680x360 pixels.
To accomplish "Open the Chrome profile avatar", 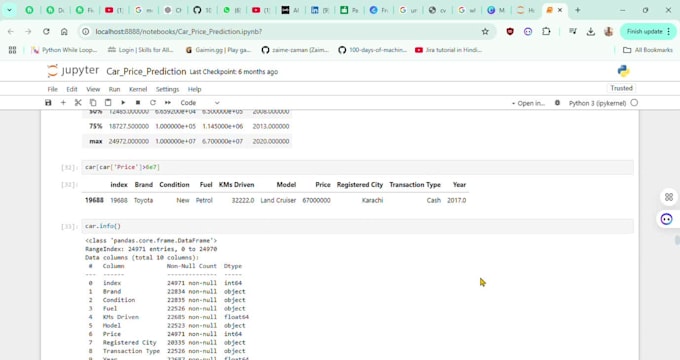I will [608, 32].
